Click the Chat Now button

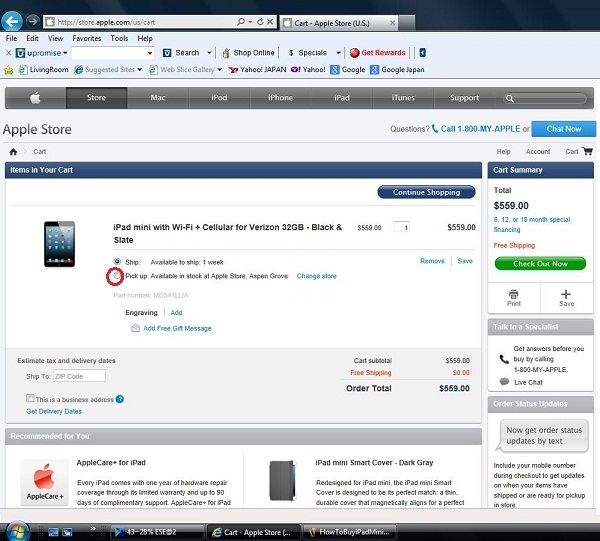(x=564, y=129)
